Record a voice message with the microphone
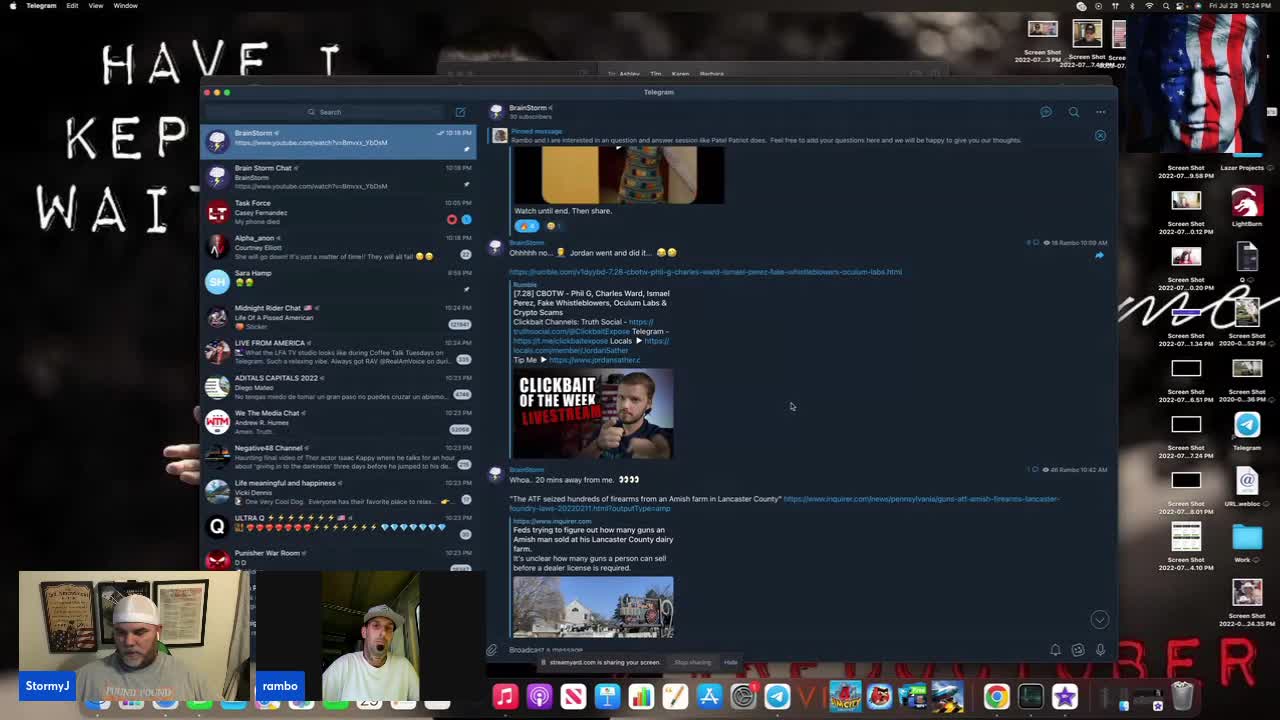 tap(1100, 650)
